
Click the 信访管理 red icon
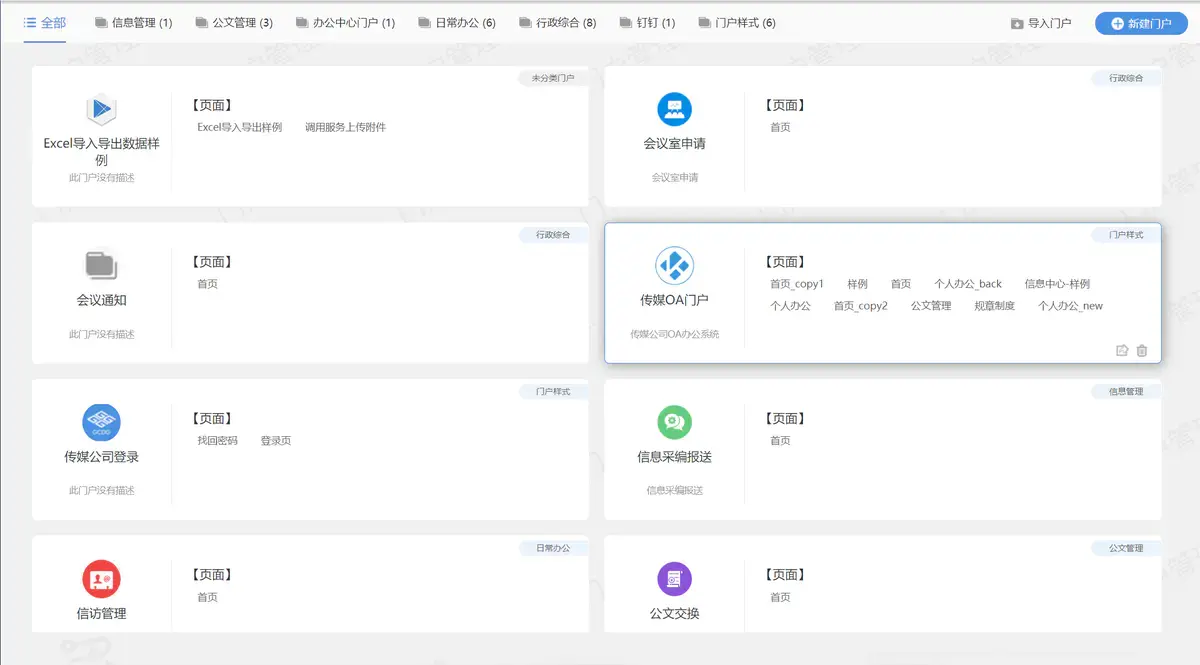click(101, 578)
